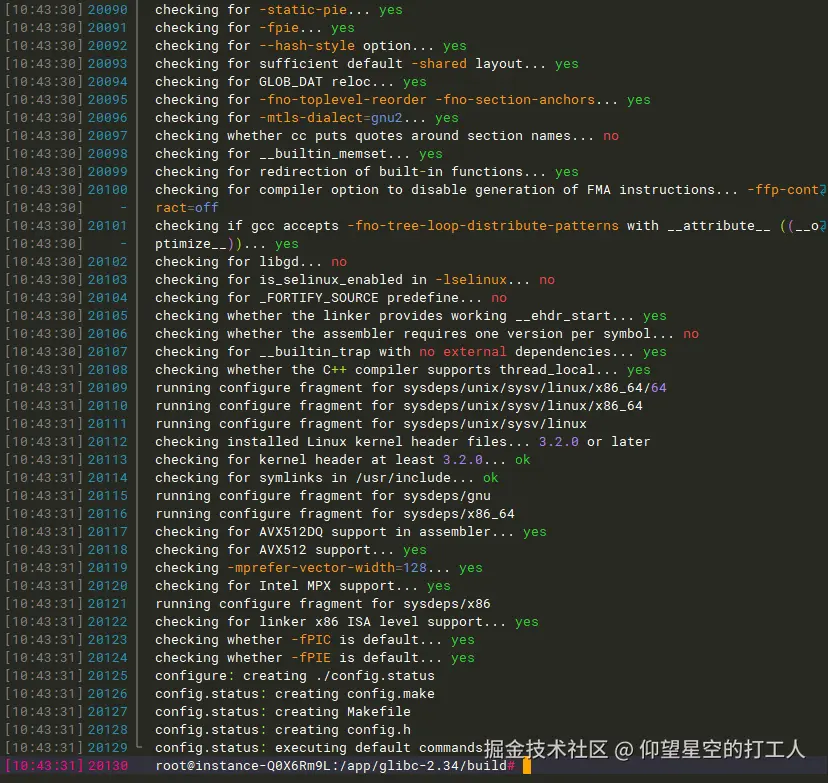Click '-fPIC' in line 20123
Image resolution: width=828 pixels, height=783 pixels.
[311, 639]
